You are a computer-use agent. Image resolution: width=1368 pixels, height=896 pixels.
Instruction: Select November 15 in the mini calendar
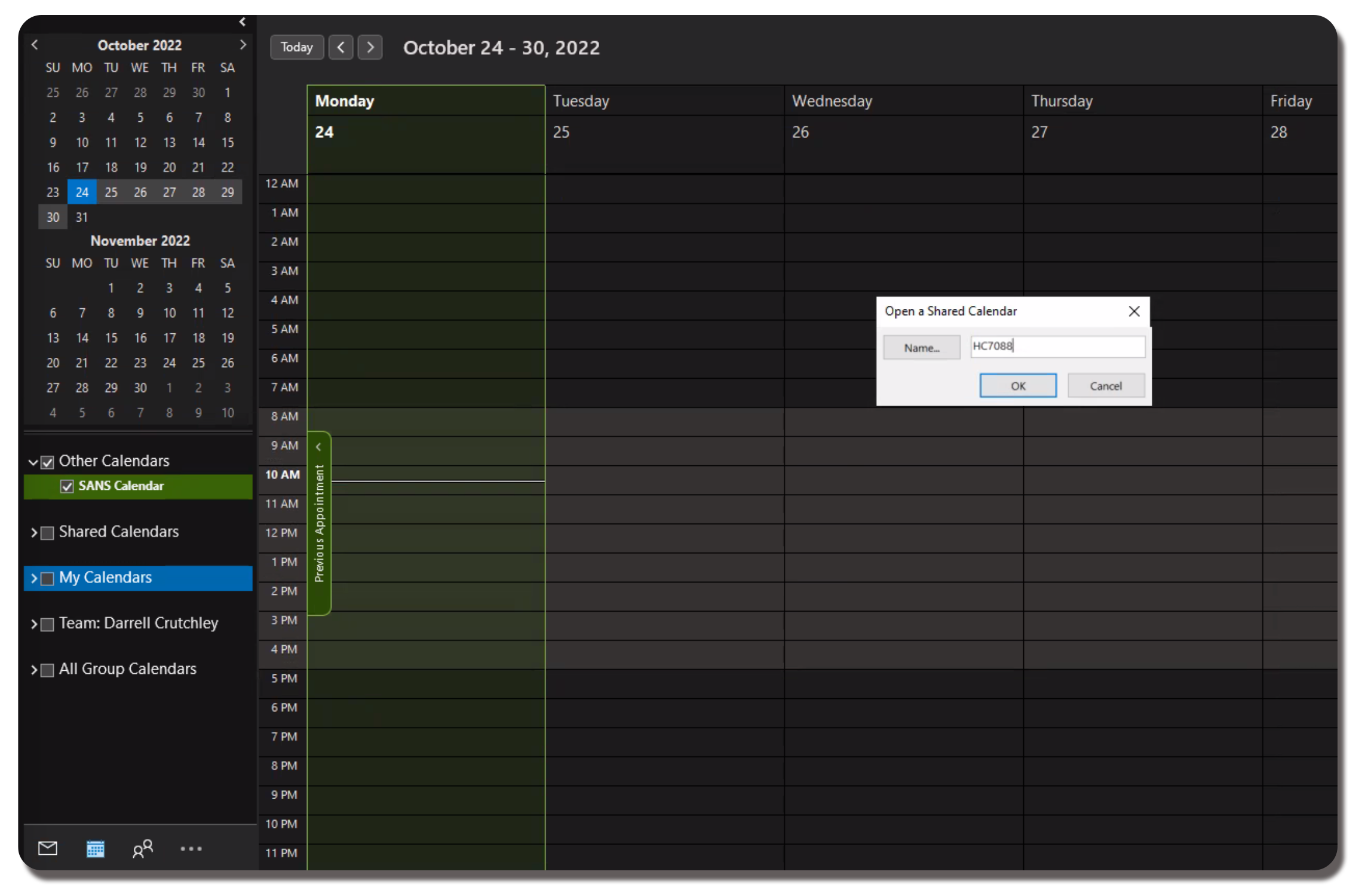[x=111, y=338]
